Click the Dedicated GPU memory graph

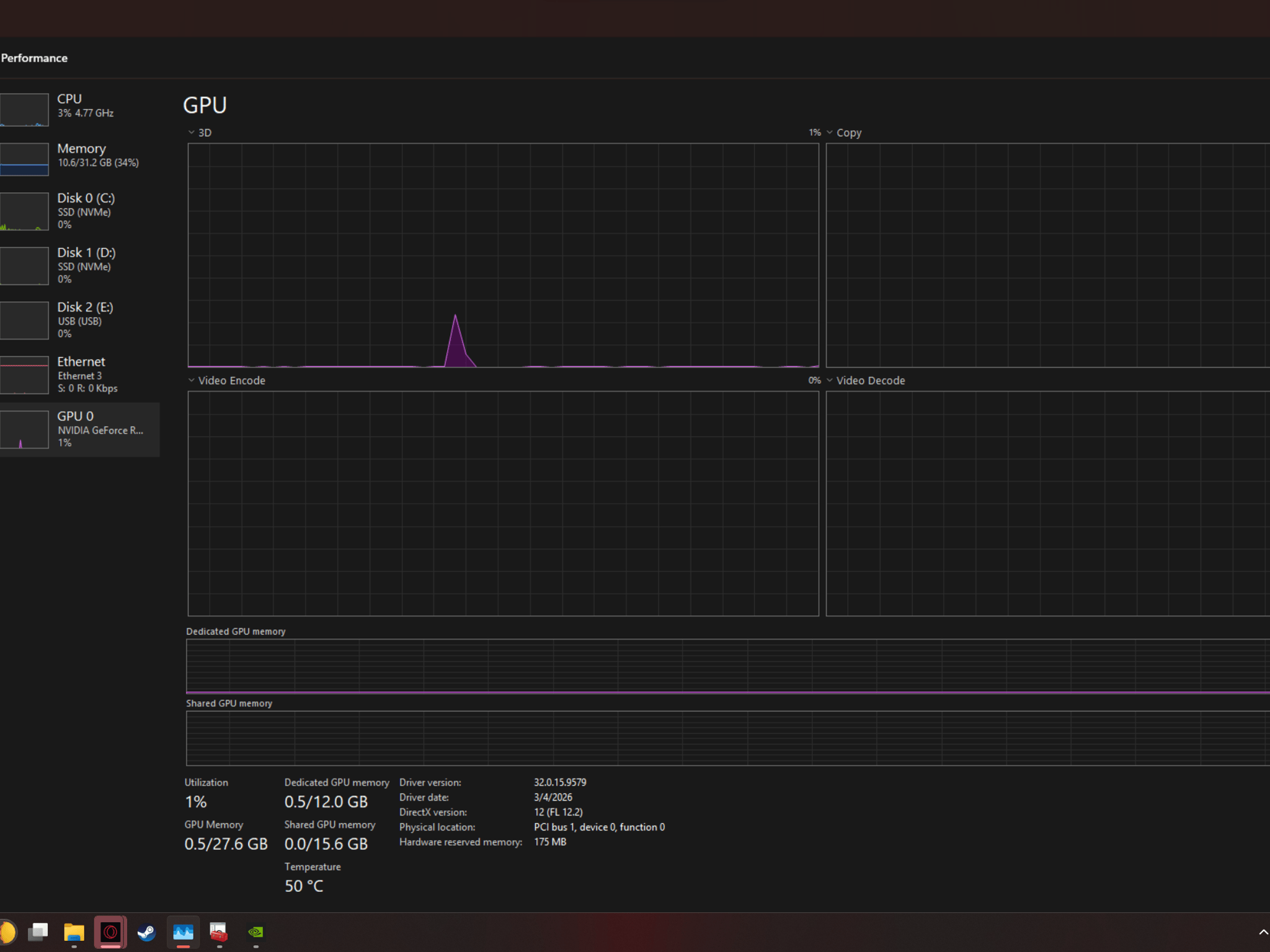click(x=728, y=666)
